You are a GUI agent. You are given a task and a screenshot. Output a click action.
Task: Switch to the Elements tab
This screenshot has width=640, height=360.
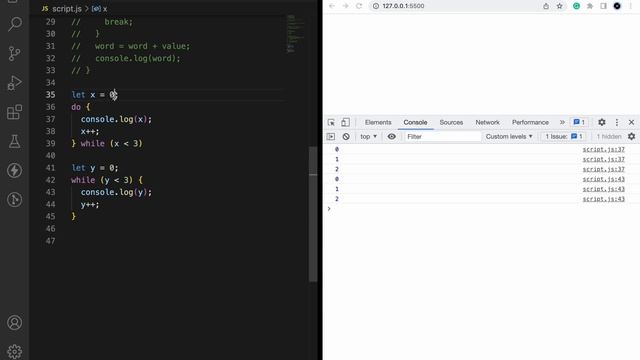pyautogui.click(x=378, y=122)
